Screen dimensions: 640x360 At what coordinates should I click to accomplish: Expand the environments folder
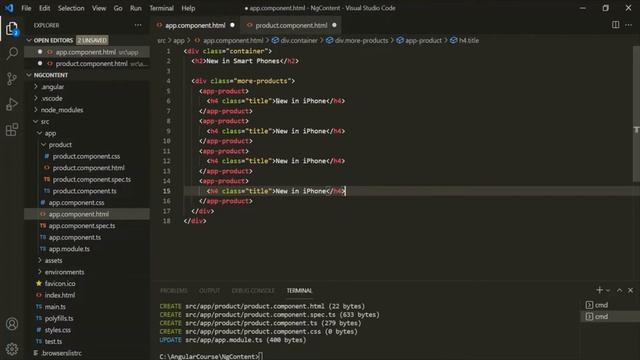pyautogui.click(x=64, y=272)
